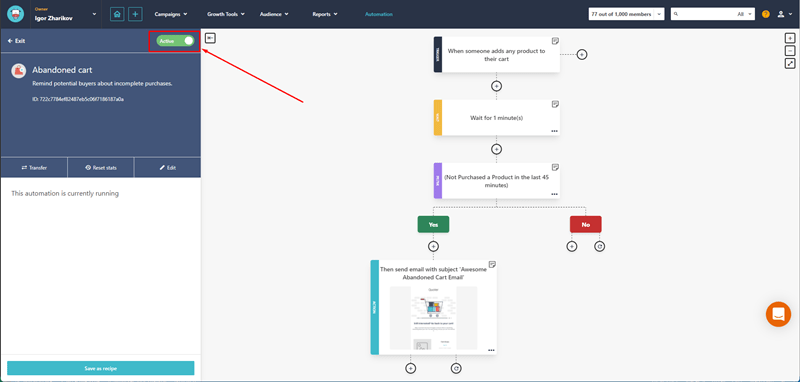Click the fullscreen expand canvas icon

[x=790, y=63]
